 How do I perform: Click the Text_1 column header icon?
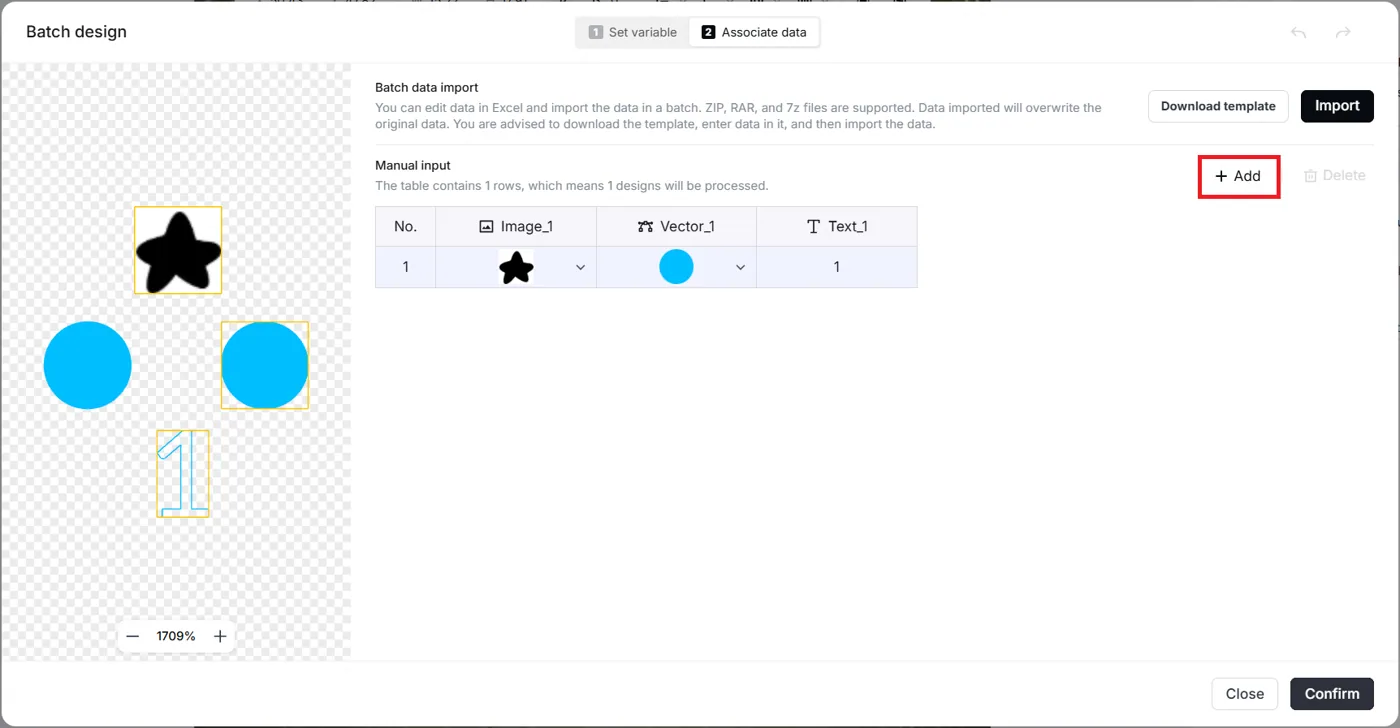[x=813, y=227]
